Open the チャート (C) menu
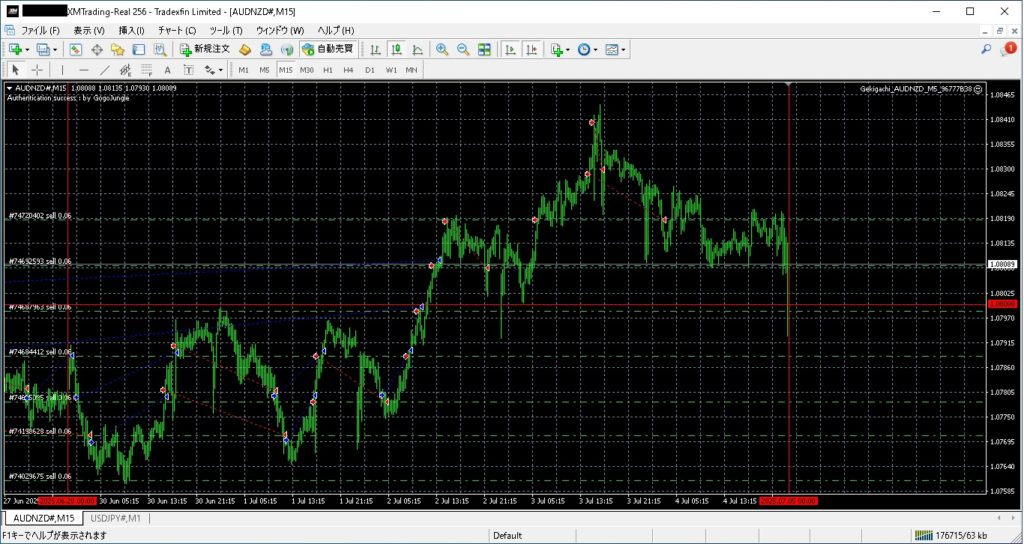Image resolution: width=1024 pixels, height=544 pixels. [x=176, y=30]
